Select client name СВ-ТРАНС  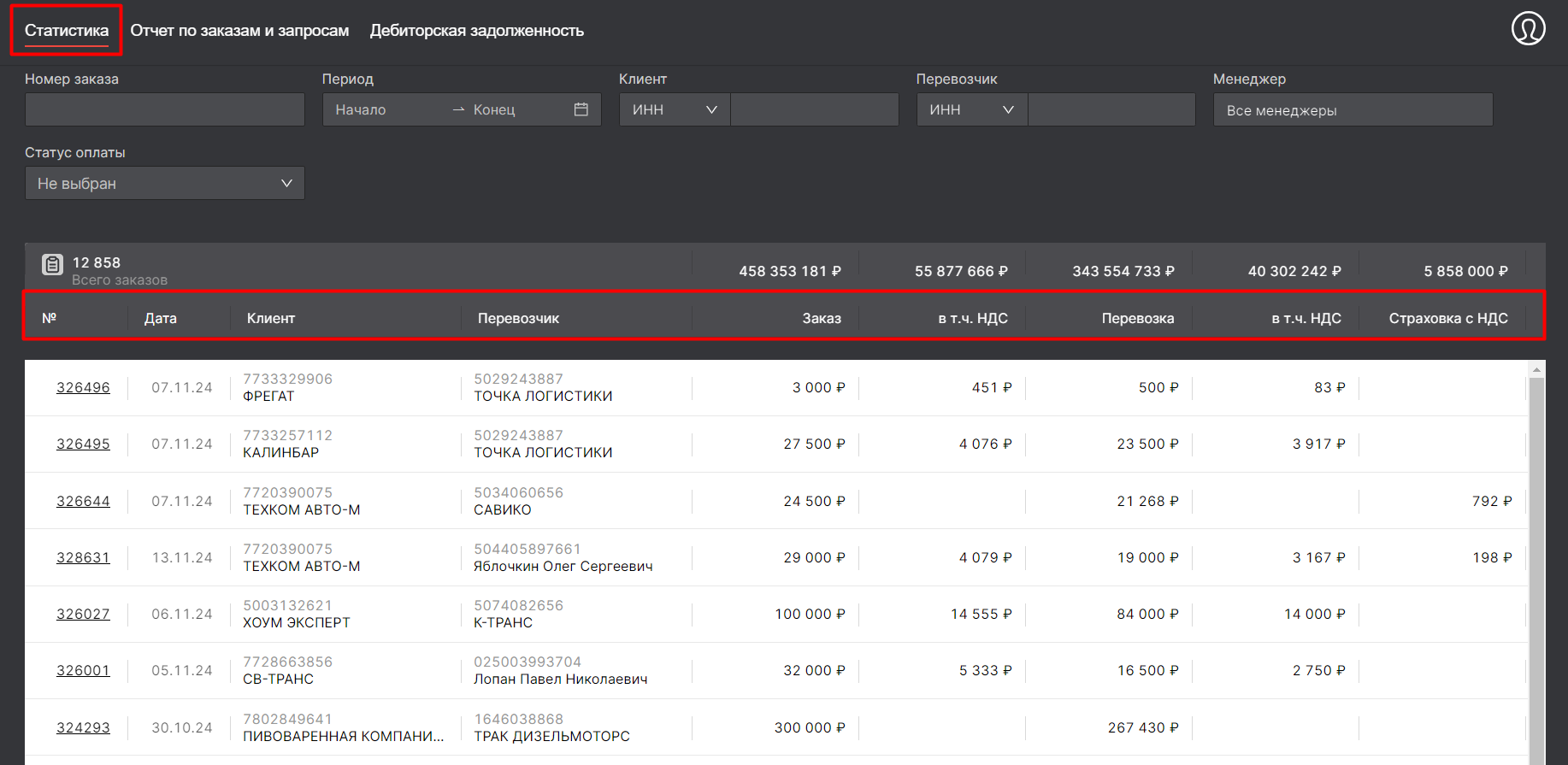click(278, 679)
